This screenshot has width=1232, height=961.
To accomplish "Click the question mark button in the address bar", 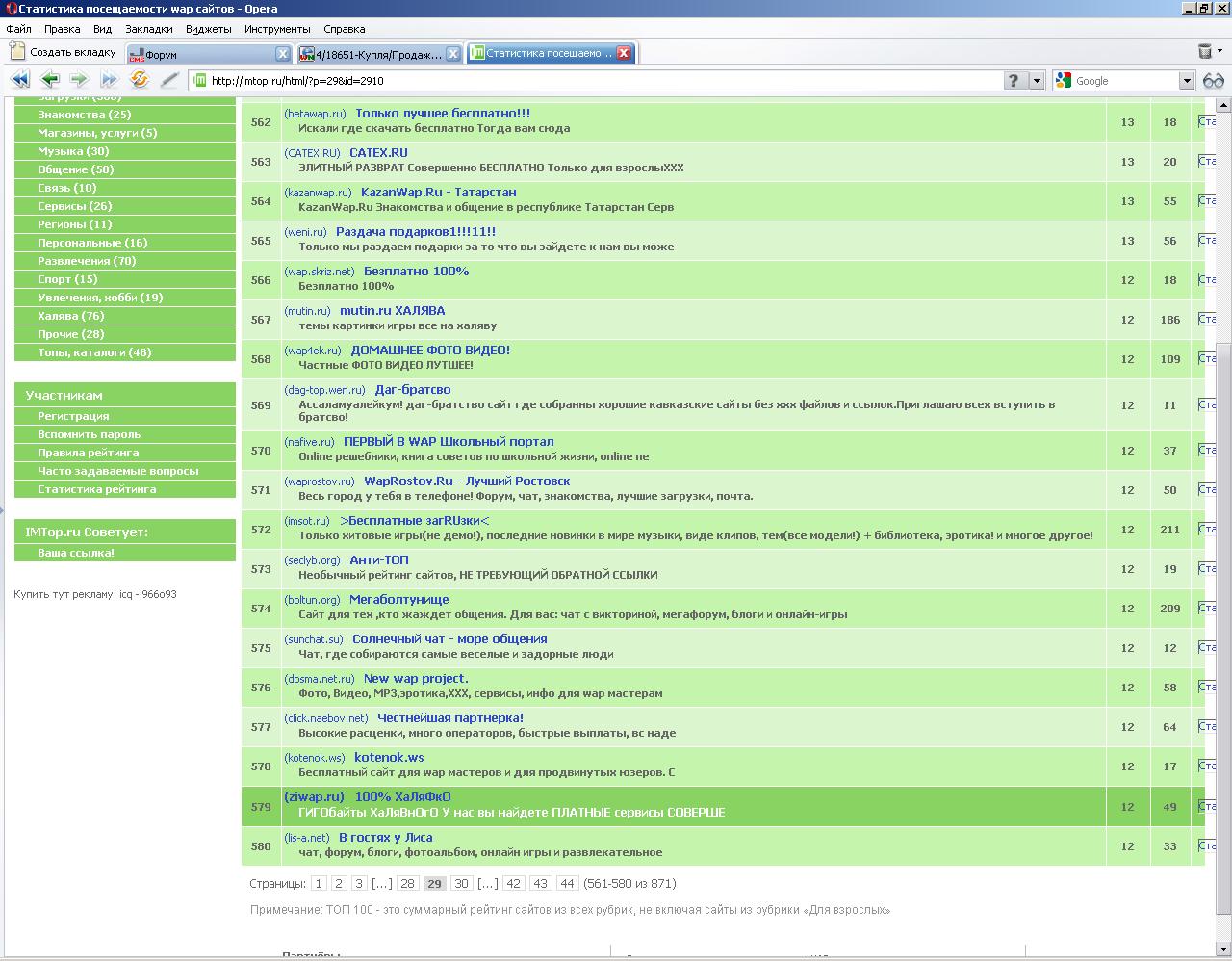I will pyautogui.click(x=1013, y=81).
